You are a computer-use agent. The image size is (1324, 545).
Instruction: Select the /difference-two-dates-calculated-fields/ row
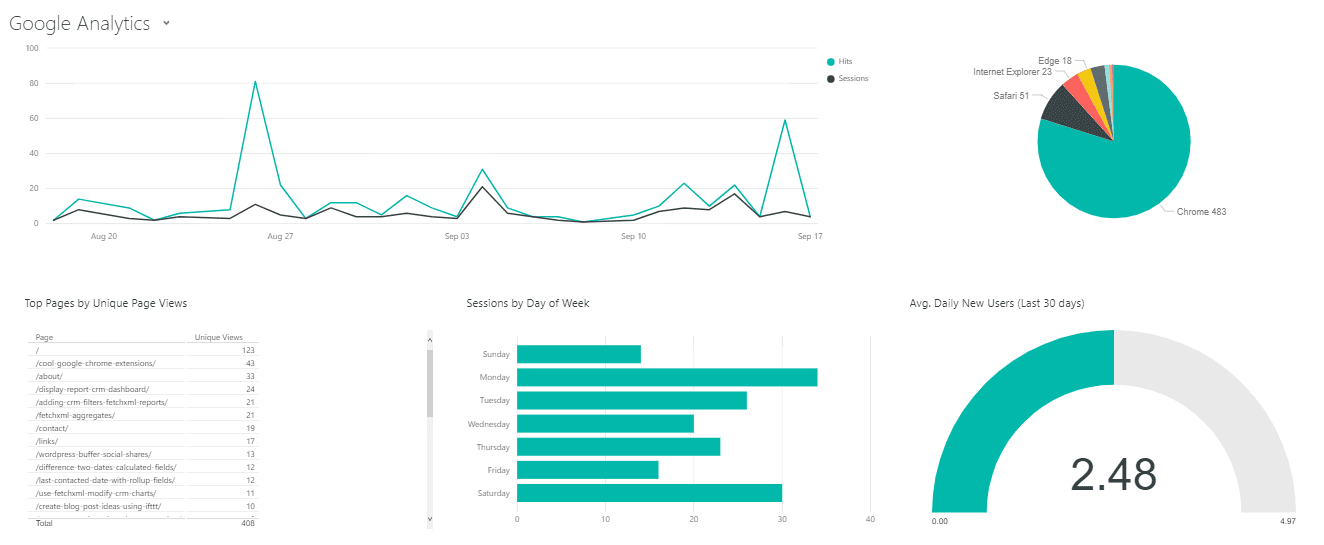(145, 467)
